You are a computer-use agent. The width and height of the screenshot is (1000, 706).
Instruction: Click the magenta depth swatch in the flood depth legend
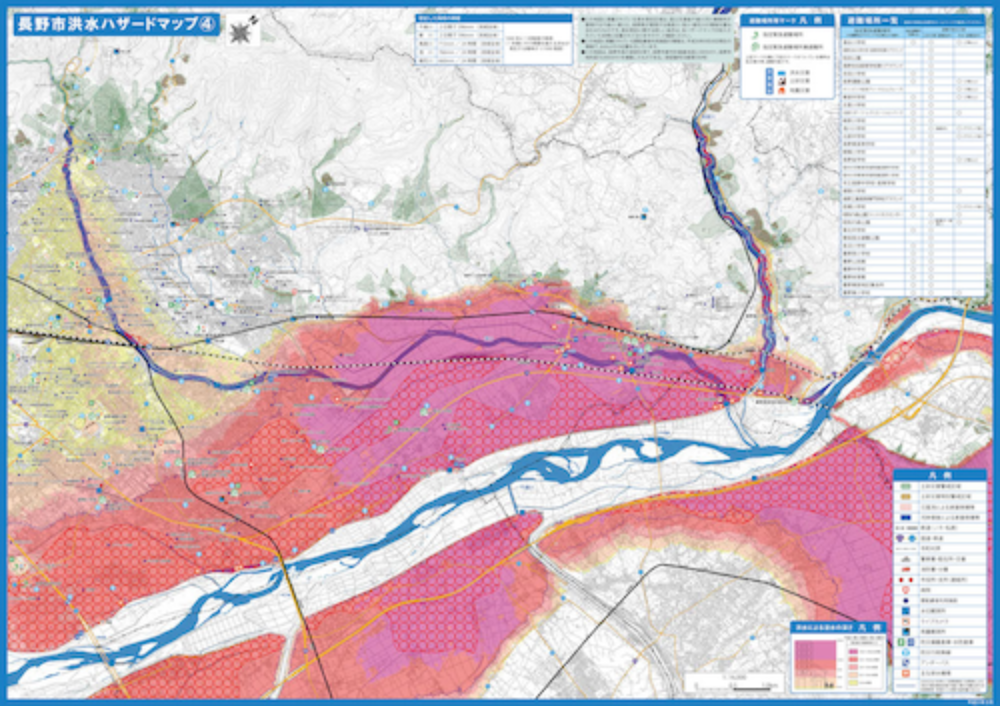click(x=853, y=651)
